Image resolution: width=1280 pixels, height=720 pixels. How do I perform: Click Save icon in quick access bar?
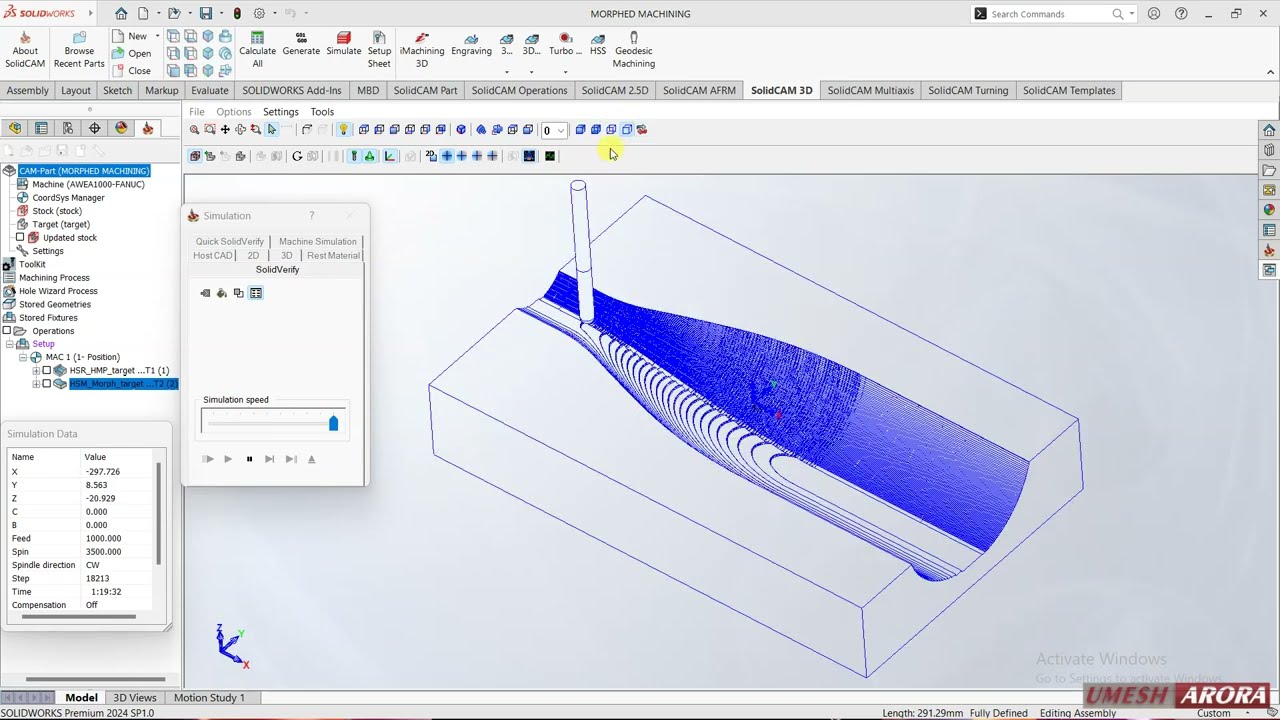point(206,14)
